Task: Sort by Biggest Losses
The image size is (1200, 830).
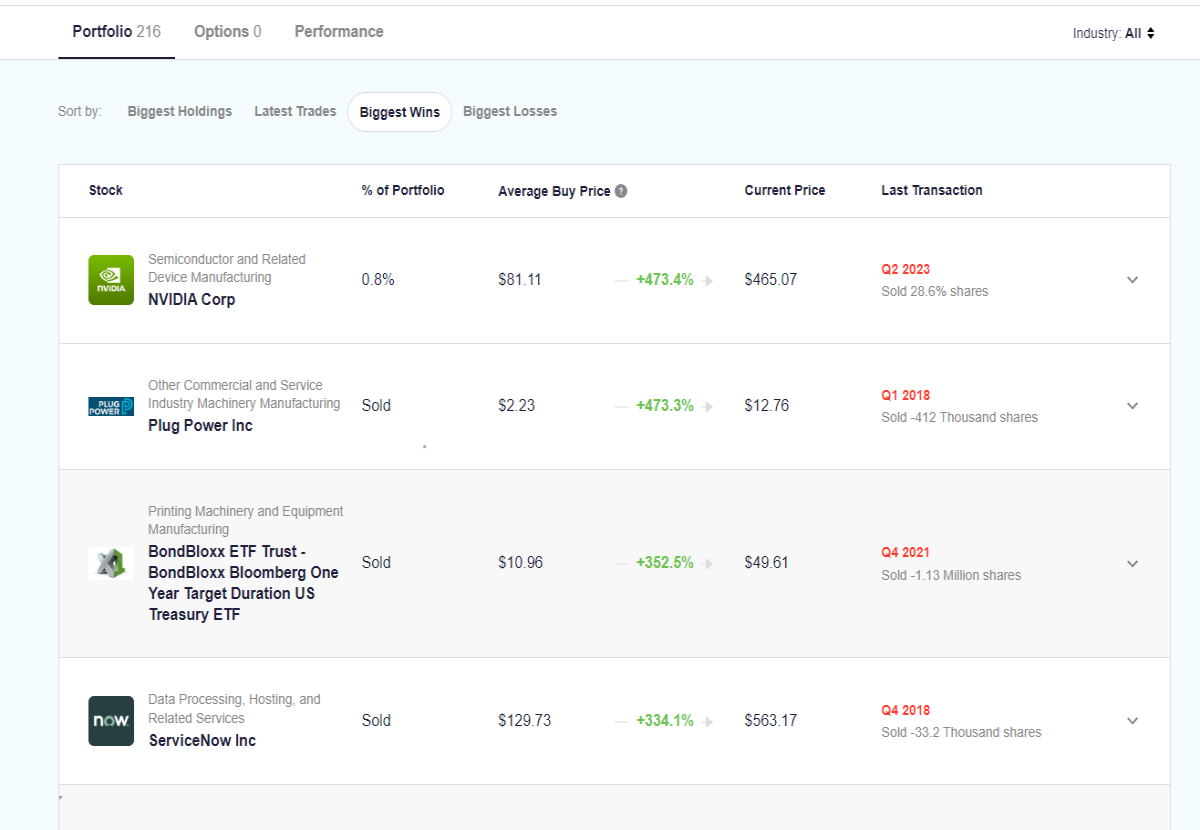Action: point(510,112)
